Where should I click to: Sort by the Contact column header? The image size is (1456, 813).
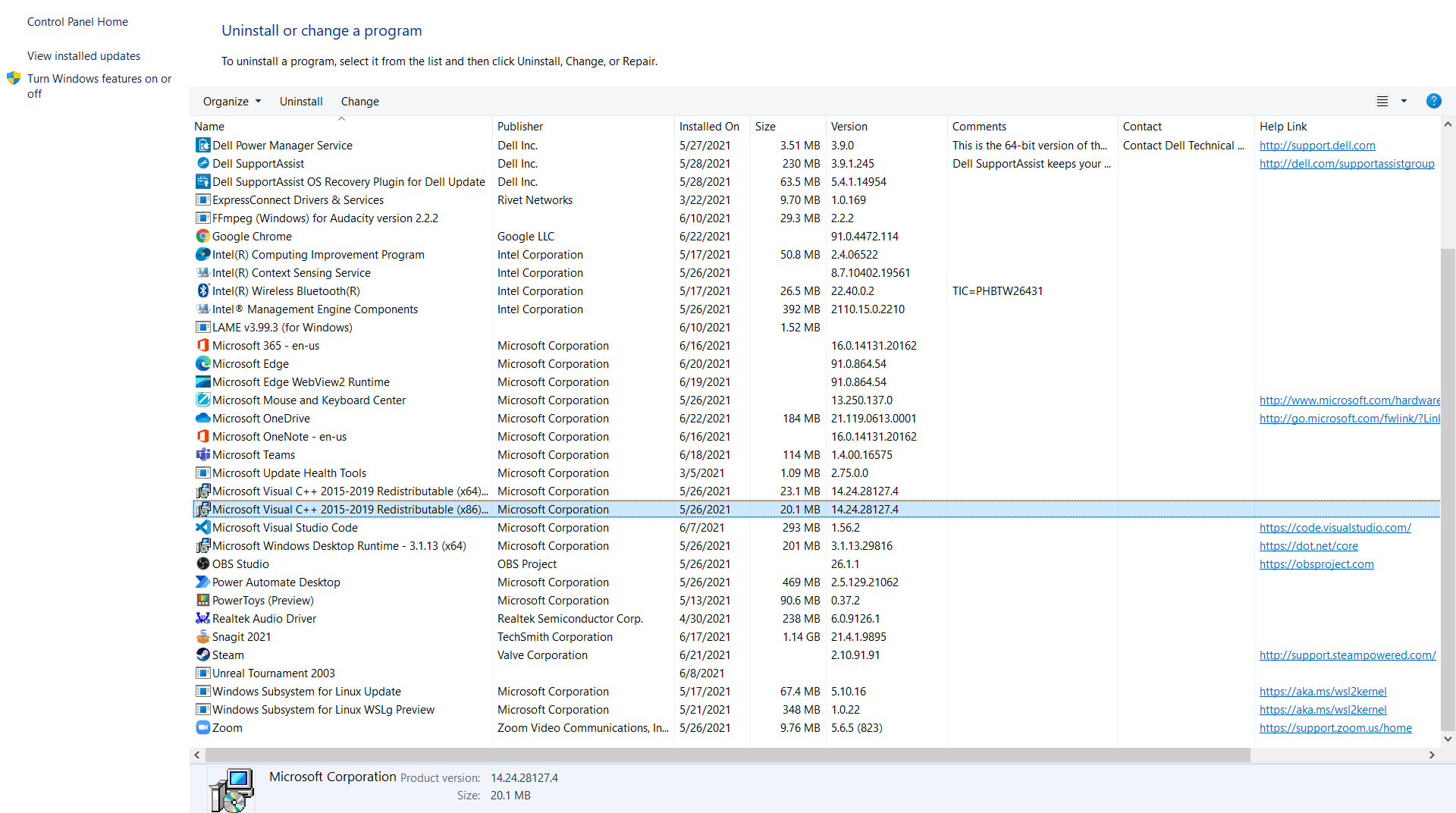pyautogui.click(x=1186, y=126)
